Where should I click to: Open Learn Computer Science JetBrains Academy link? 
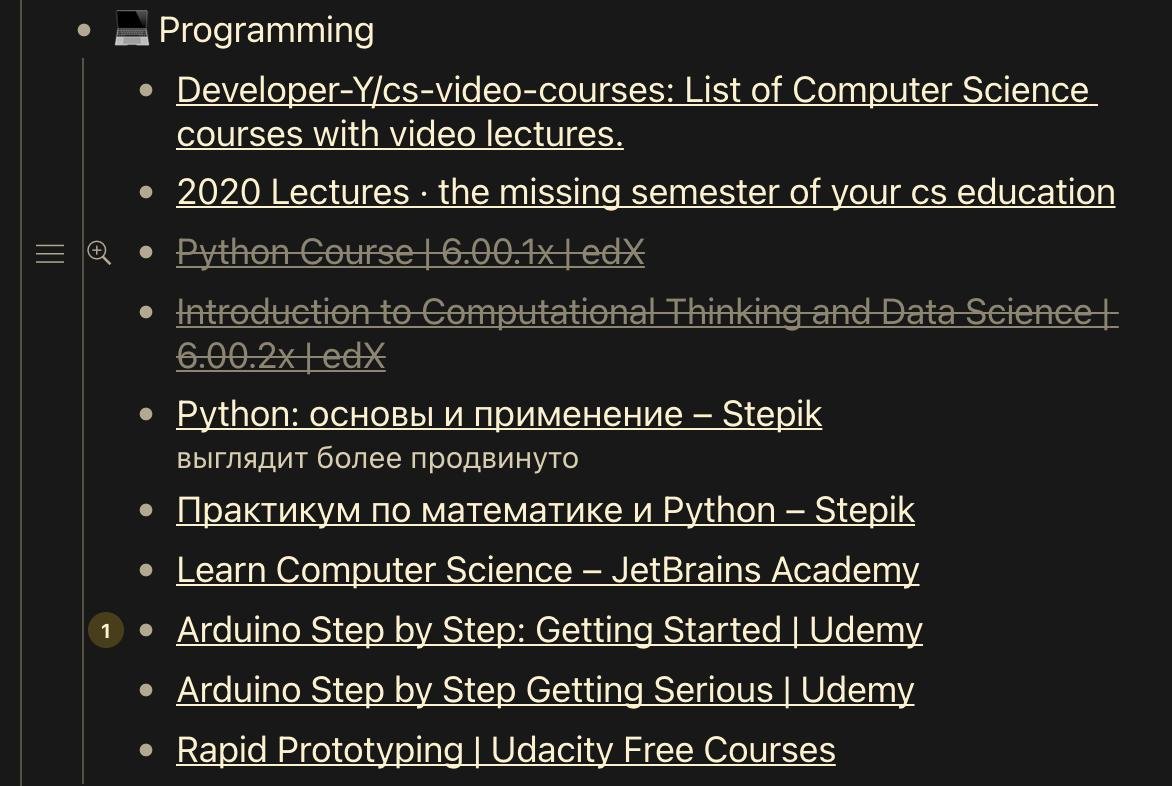pyautogui.click(x=547, y=570)
